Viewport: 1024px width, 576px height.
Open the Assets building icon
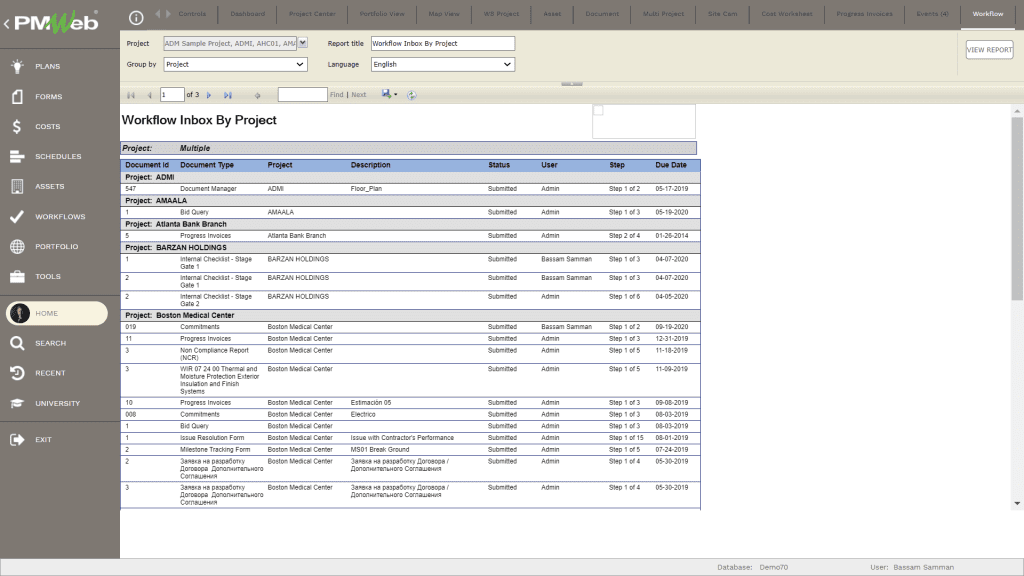18,187
